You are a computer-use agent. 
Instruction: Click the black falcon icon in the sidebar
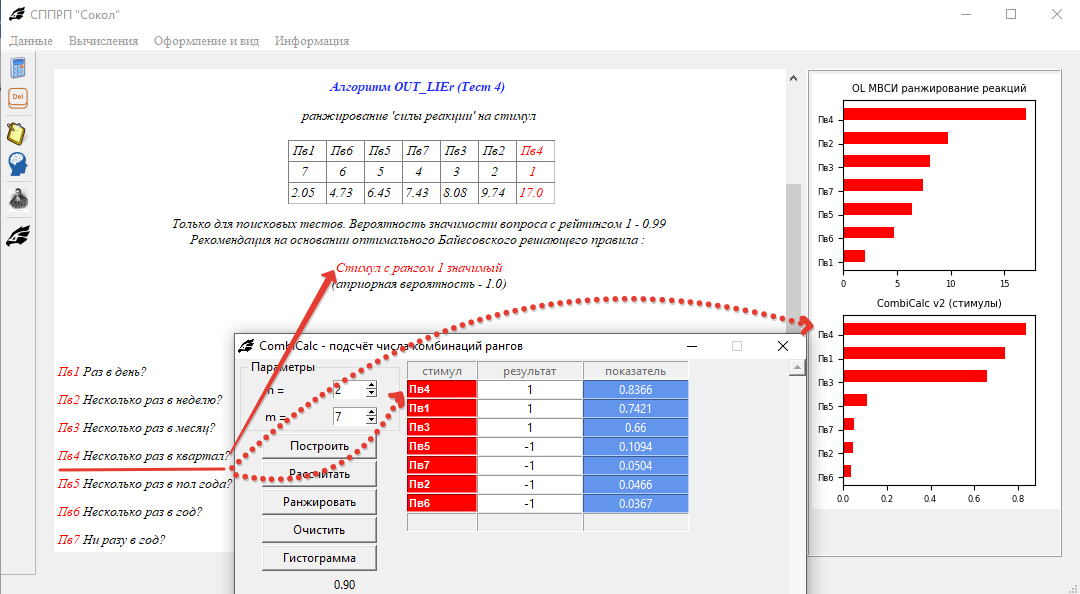point(17,235)
